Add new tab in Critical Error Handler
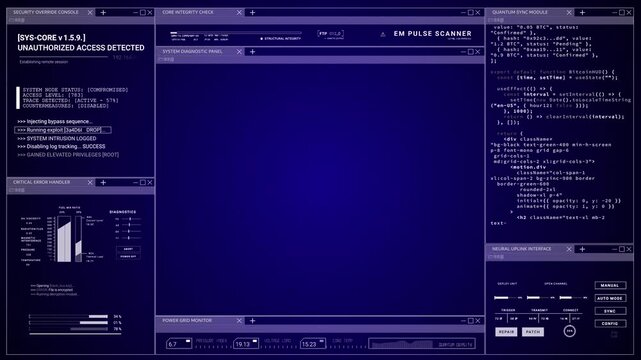 [x=103, y=183]
